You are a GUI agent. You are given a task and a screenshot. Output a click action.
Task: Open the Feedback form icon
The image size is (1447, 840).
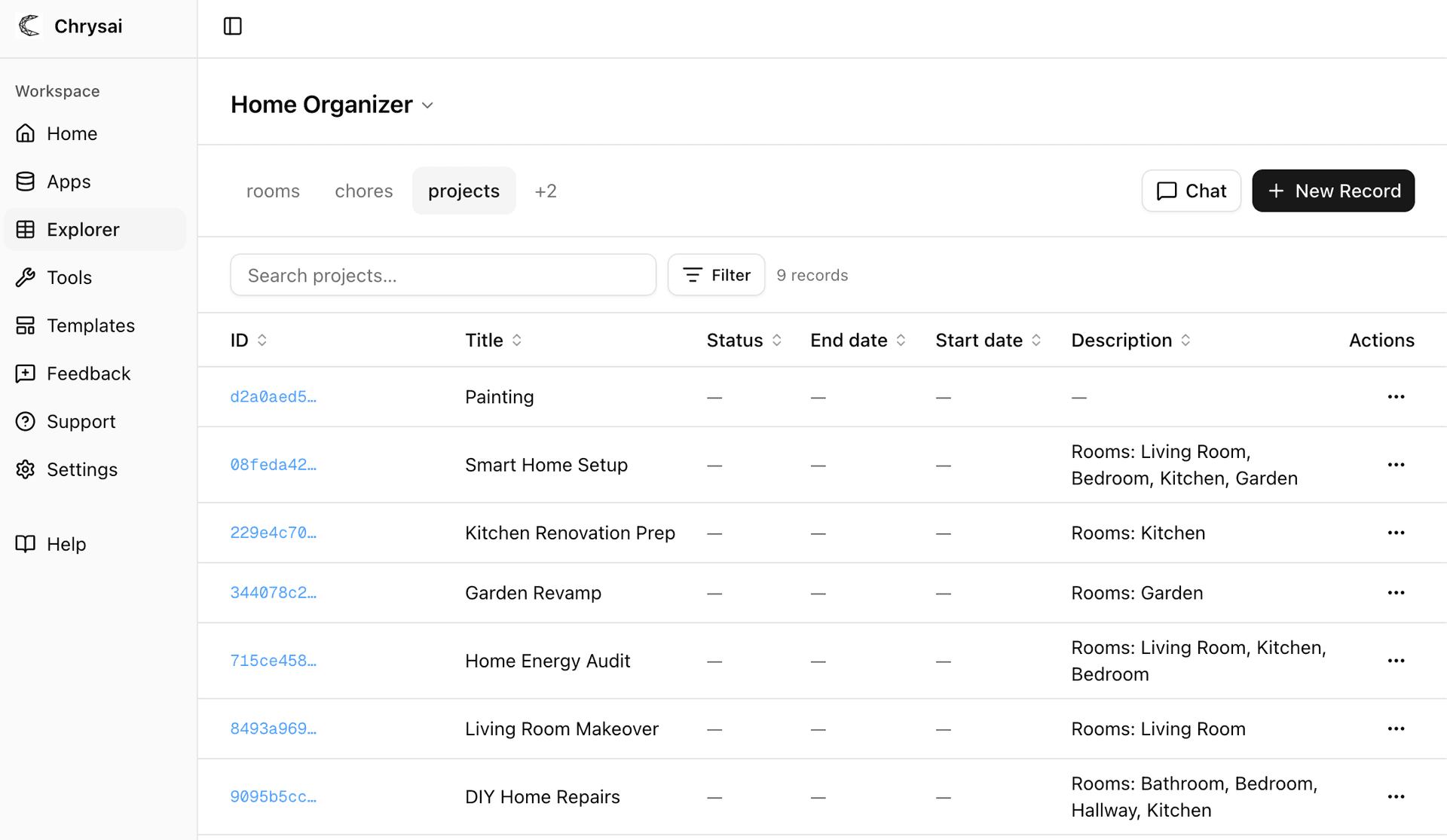click(x=25, y=373)
